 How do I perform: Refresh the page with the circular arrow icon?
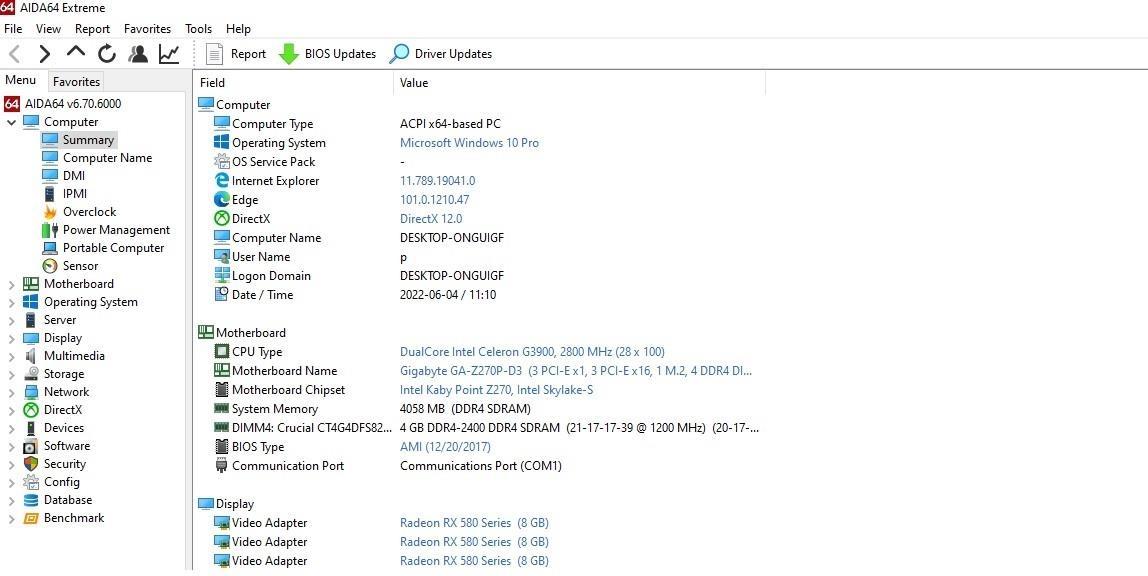point(107,53)
